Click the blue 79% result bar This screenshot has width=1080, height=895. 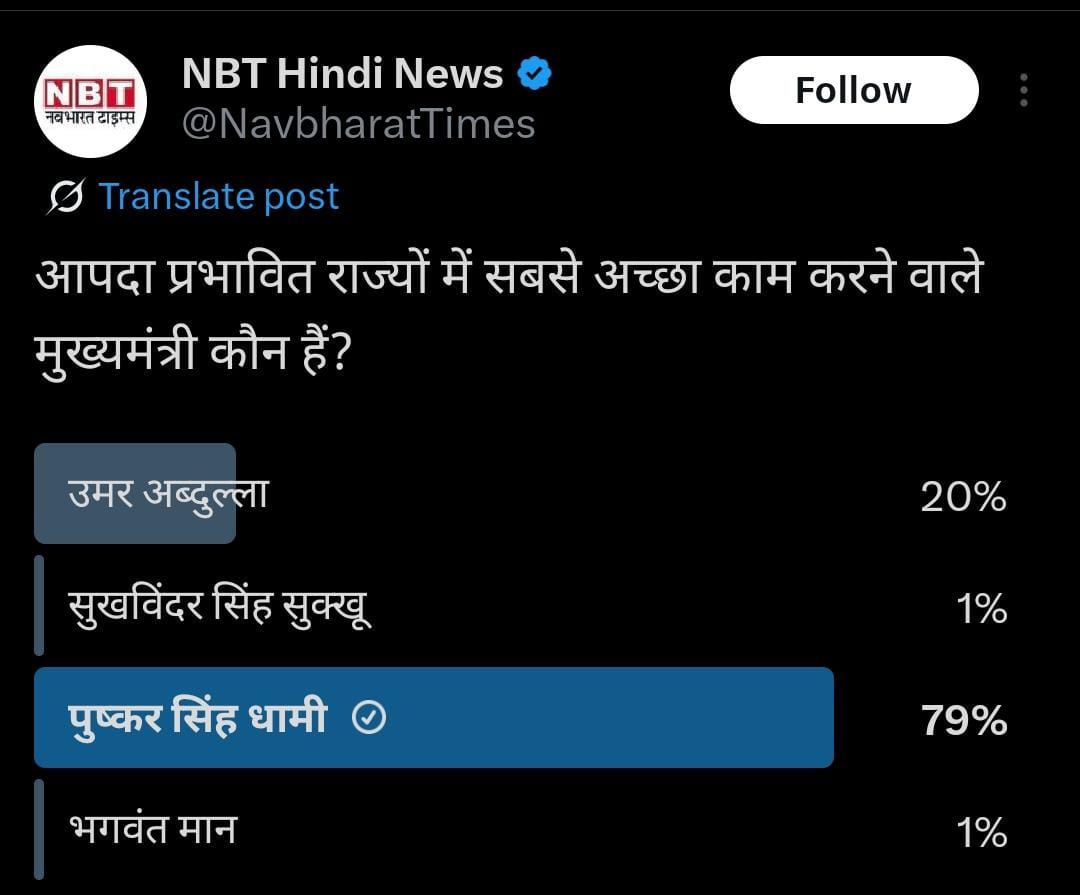[600, 718]
